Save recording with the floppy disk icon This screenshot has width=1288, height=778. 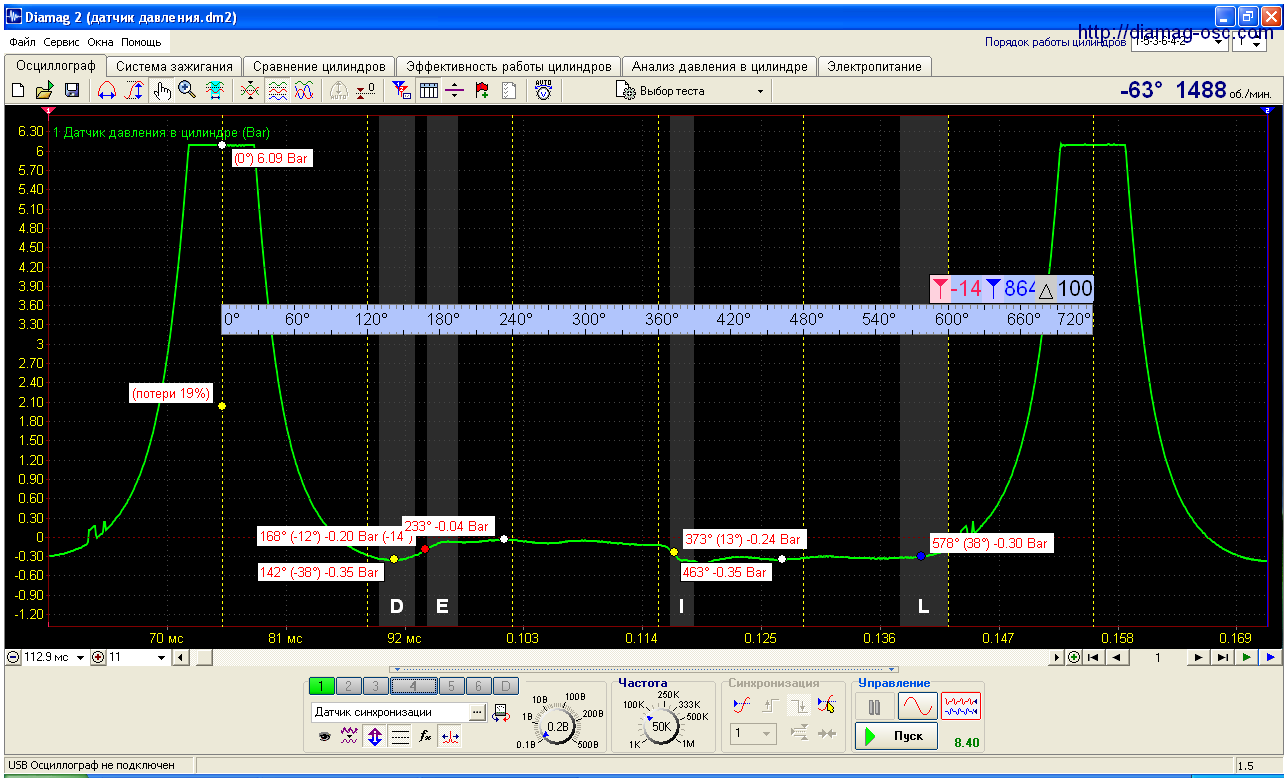(x=72, y=90)
